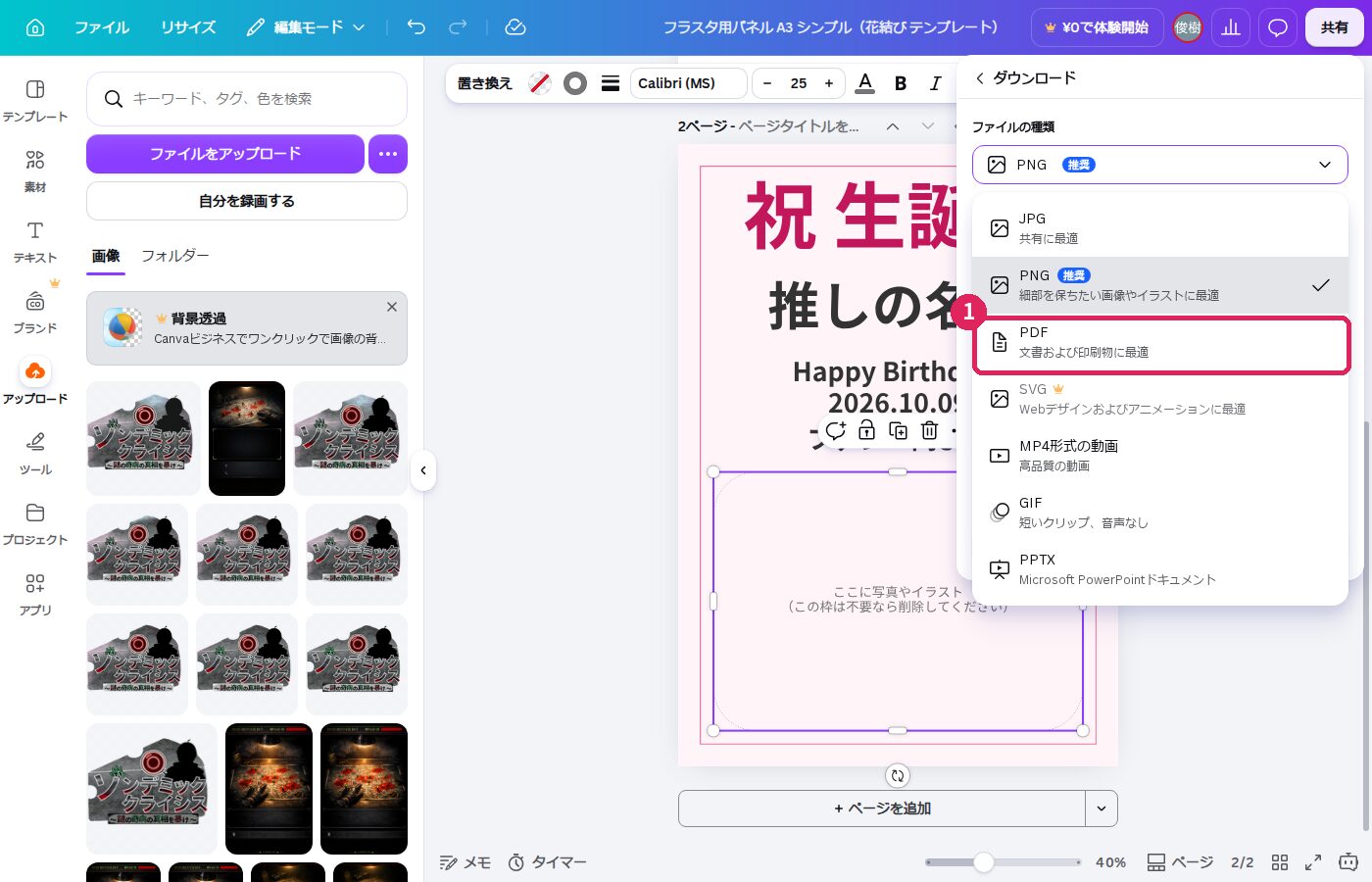Select GIF file type option

point(1160,513)
